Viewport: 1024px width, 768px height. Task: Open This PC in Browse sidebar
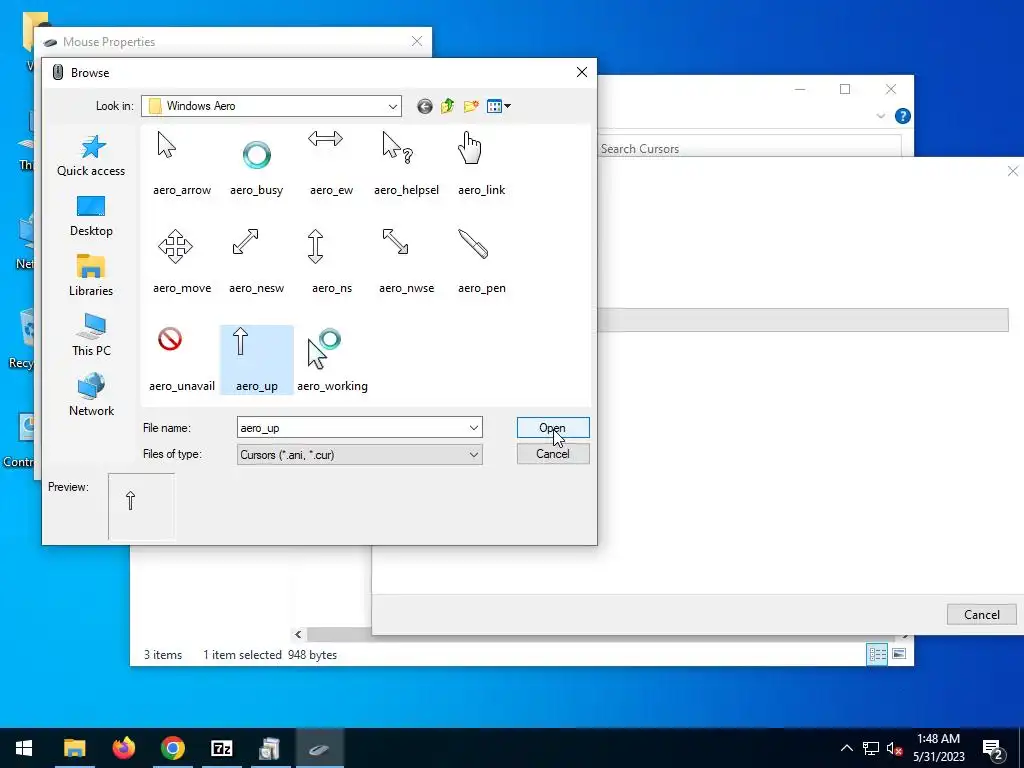click(x=91, y=336)
